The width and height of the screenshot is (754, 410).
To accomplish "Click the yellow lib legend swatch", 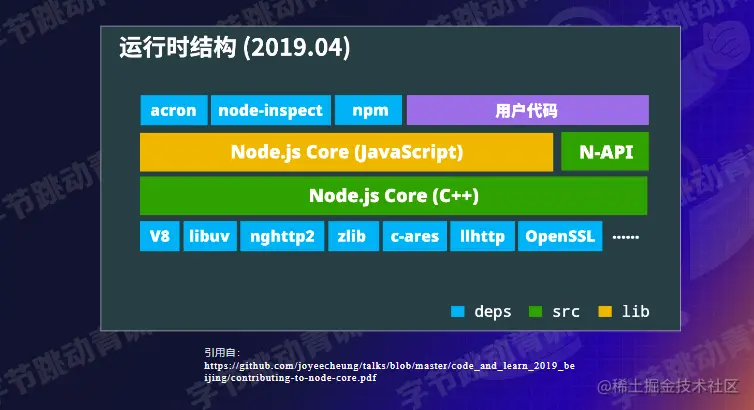I will tap(605, 311).
